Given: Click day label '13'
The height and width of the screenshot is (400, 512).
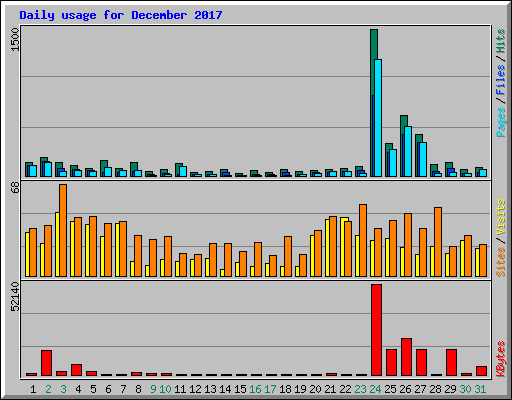Looking at the screenshot, I should [x=210, y=389].
